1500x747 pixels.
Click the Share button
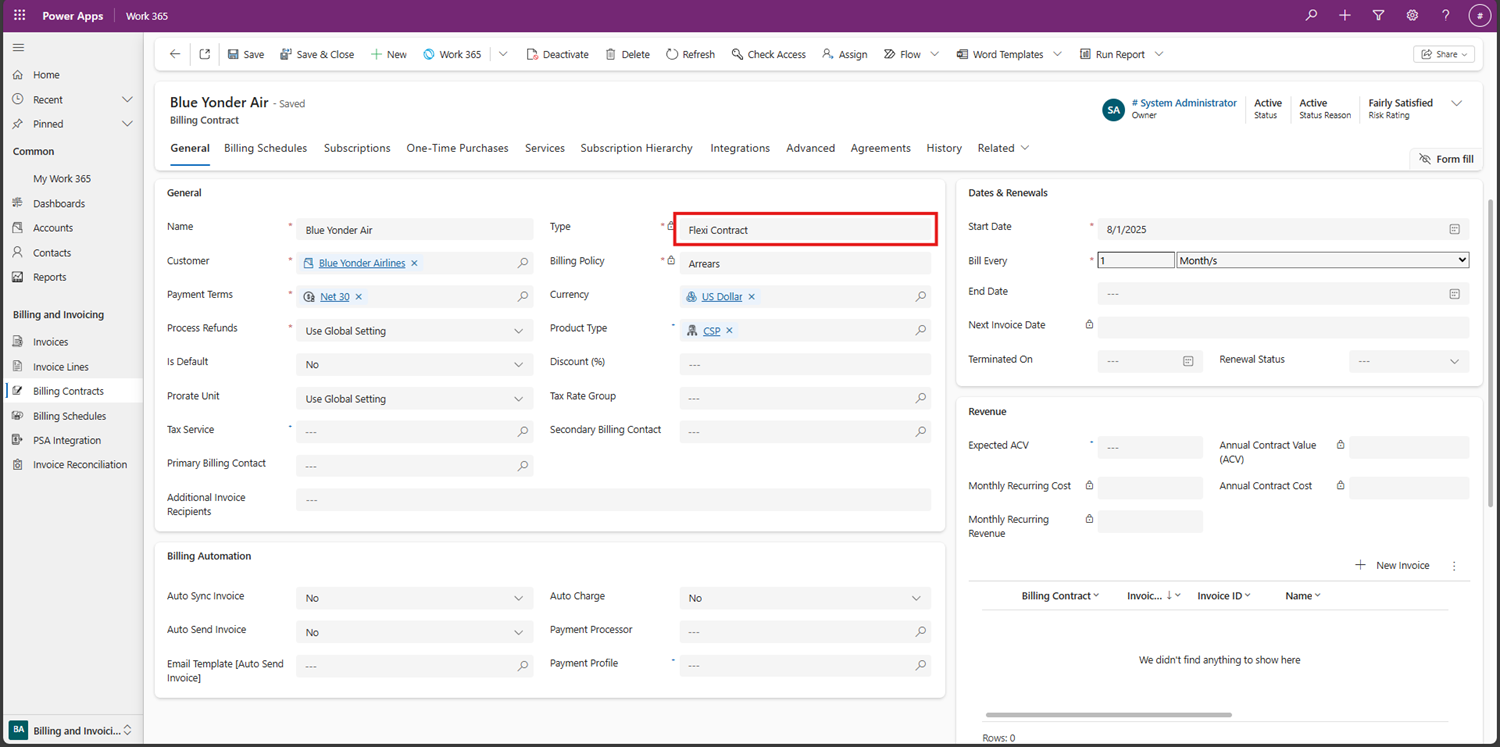(1444, 54)
